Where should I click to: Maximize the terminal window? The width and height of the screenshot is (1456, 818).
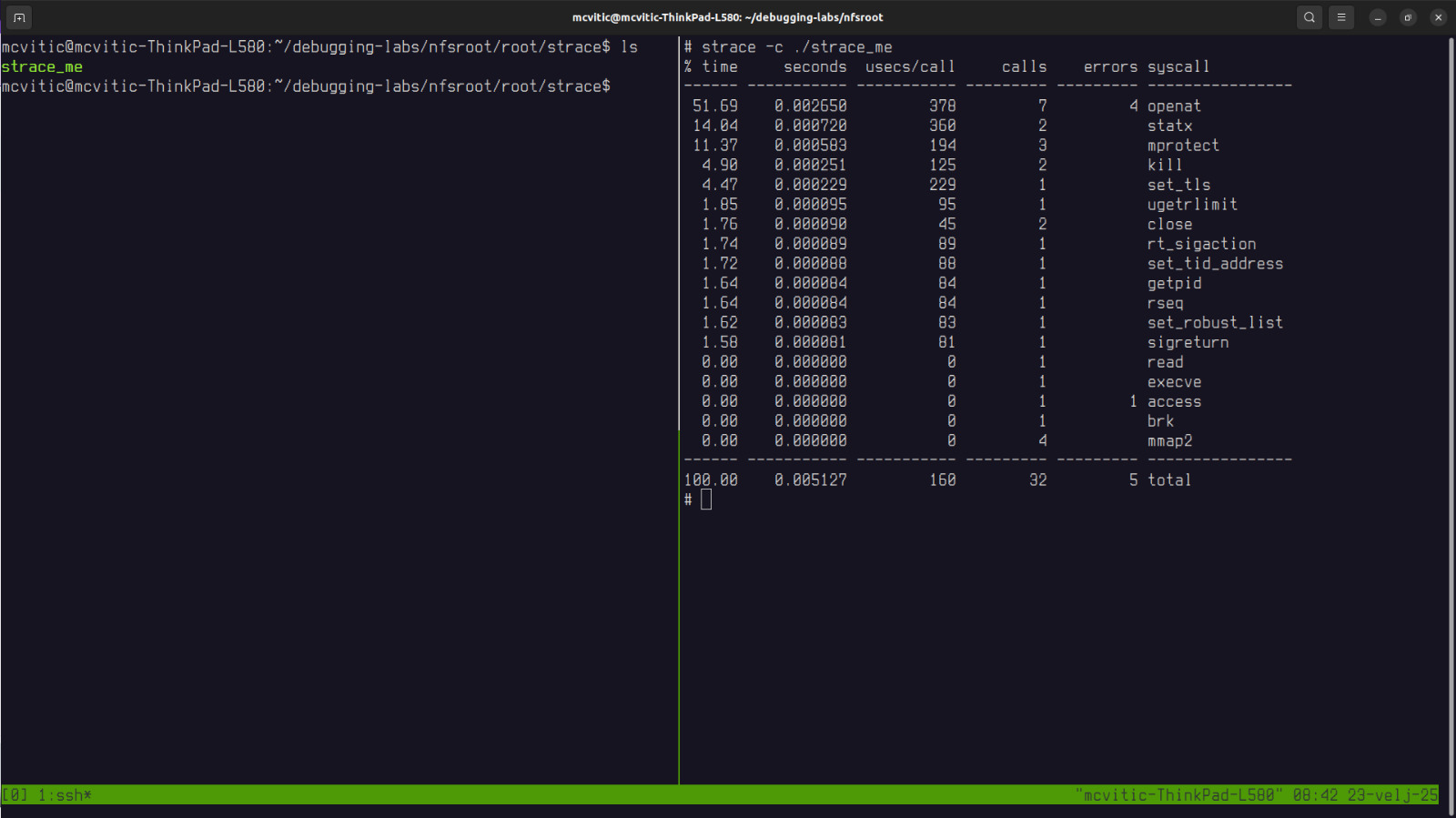coord(1408,17)
